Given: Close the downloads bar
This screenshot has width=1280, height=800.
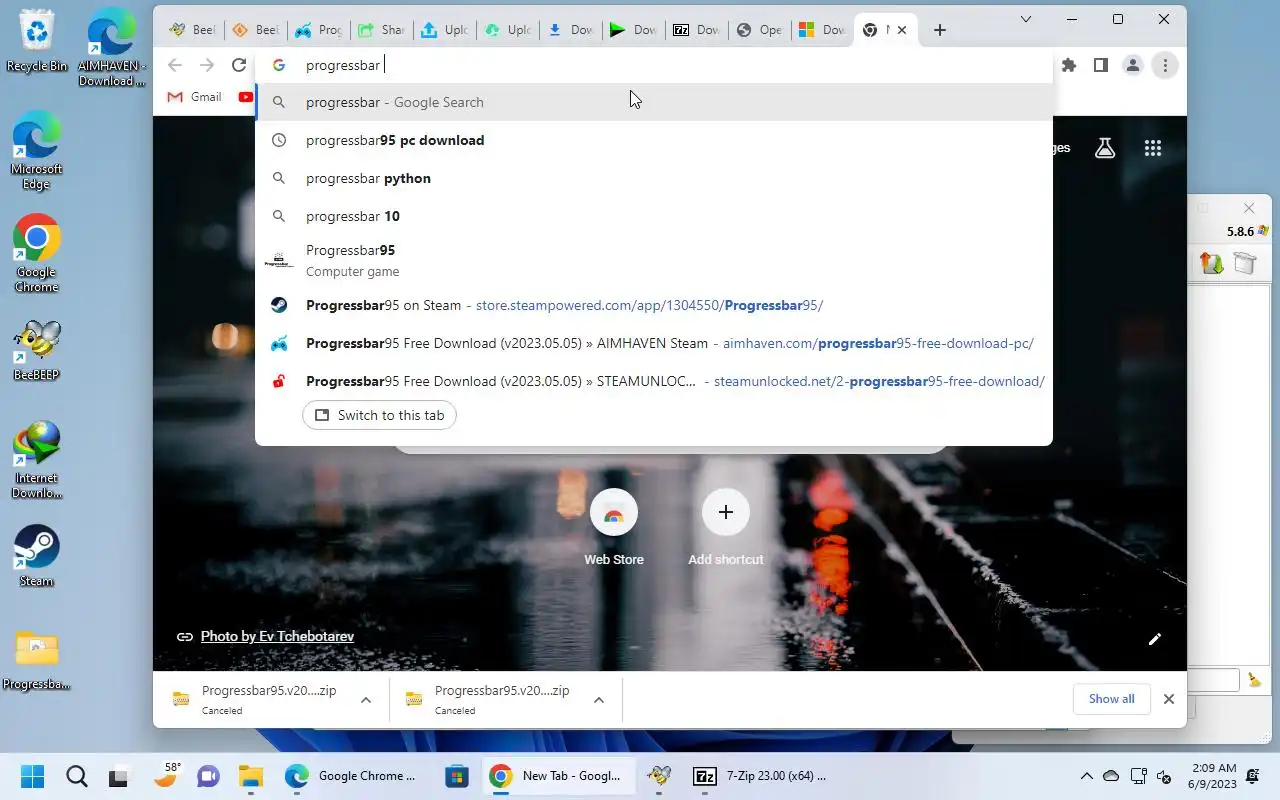Looking at the screenshot, I should 1168,699.
